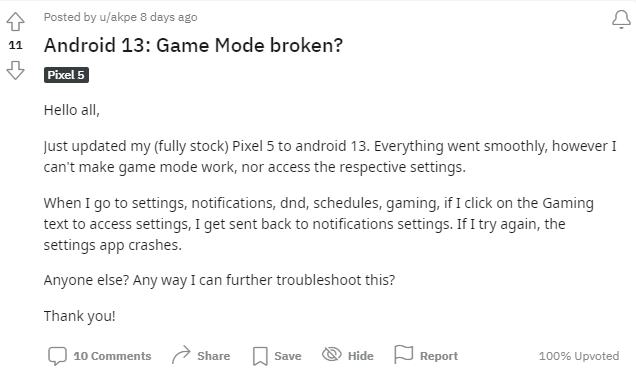Click the flag Report icon
This screenshot has height=387, width=636.
click(404, 355)
